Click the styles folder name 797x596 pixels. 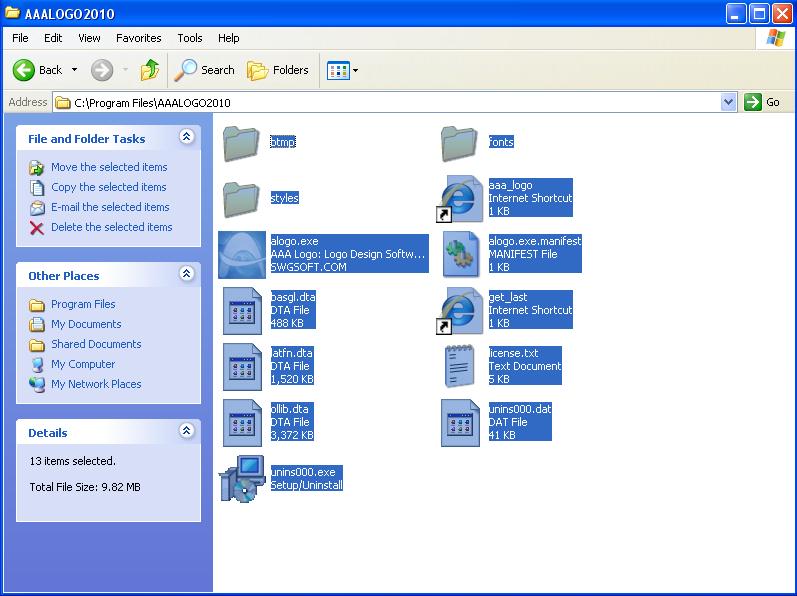pyautogui.click(x=285, y=198)
